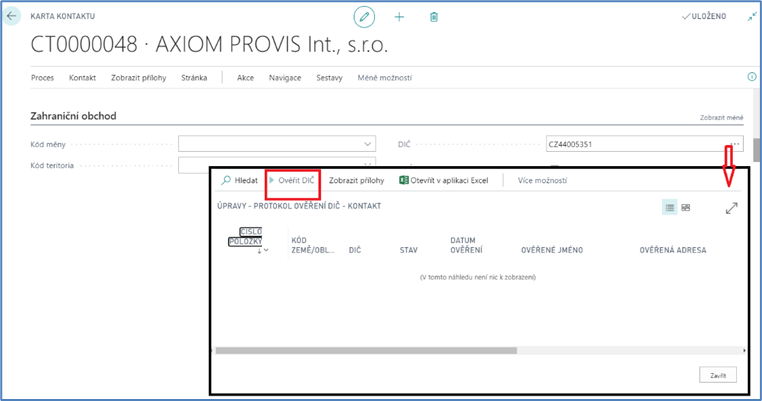
Task: Open the info icon at right of menu
Action: point(752,77)
